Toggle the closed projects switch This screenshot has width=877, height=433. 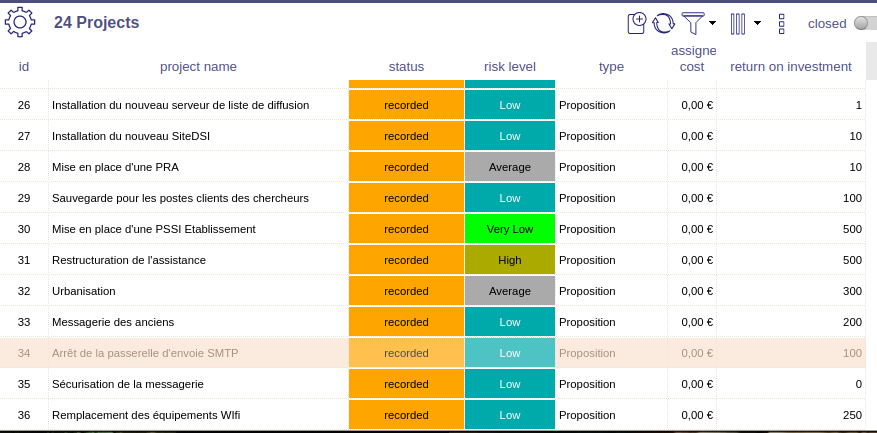[x=865, y=23]
